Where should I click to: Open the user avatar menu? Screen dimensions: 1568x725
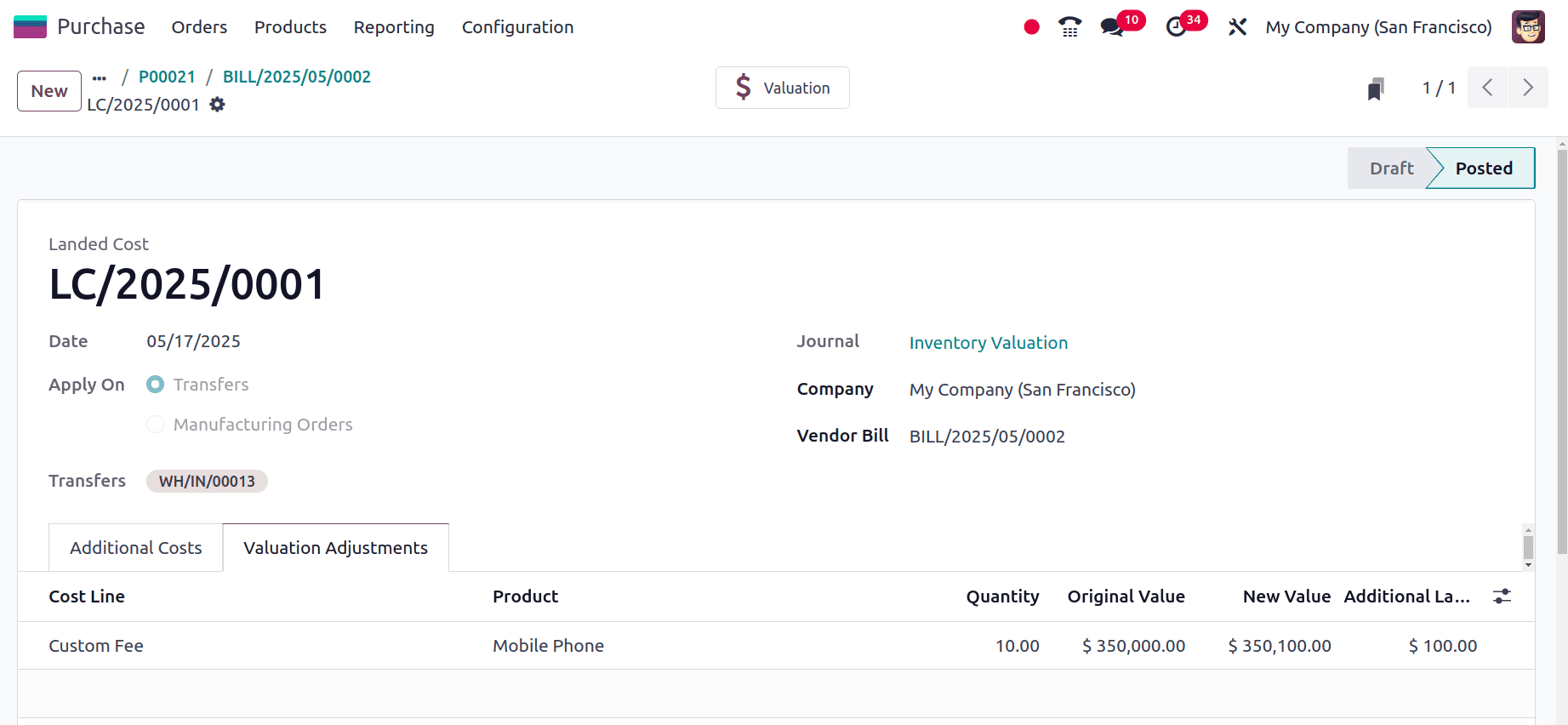[x=1528, y=27]
